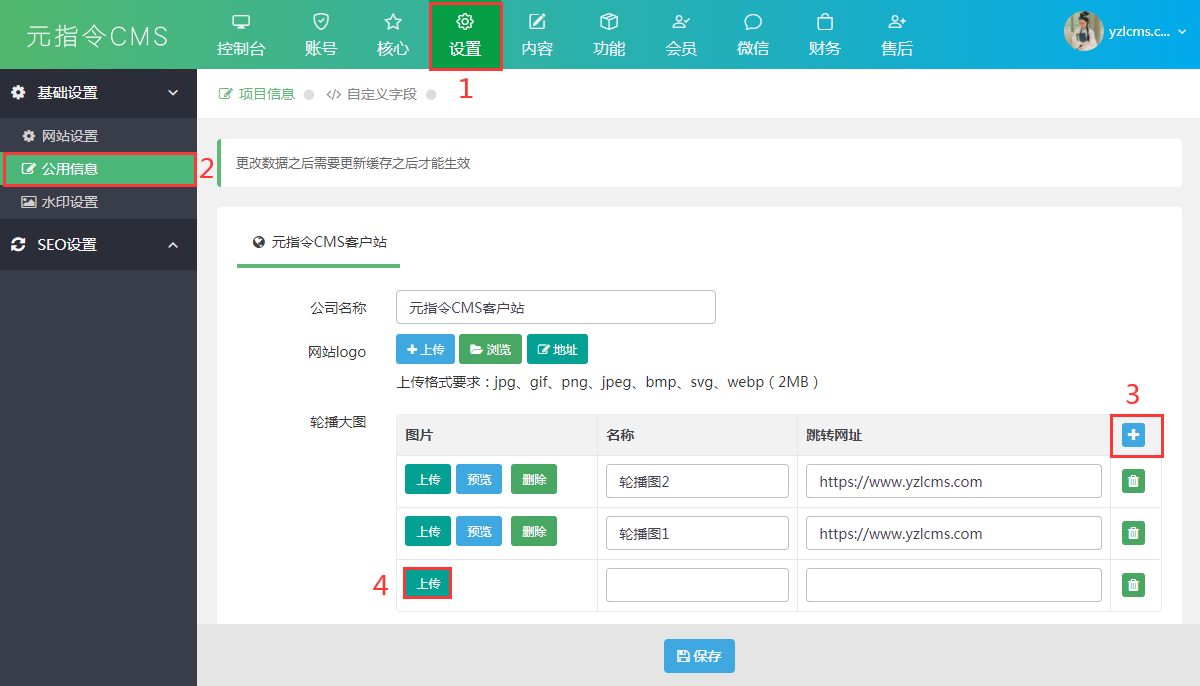The height and width of the screenshot is (686, 1200).
Task: Click the URL field in 轮播图2 row
Action: [954, 481]
